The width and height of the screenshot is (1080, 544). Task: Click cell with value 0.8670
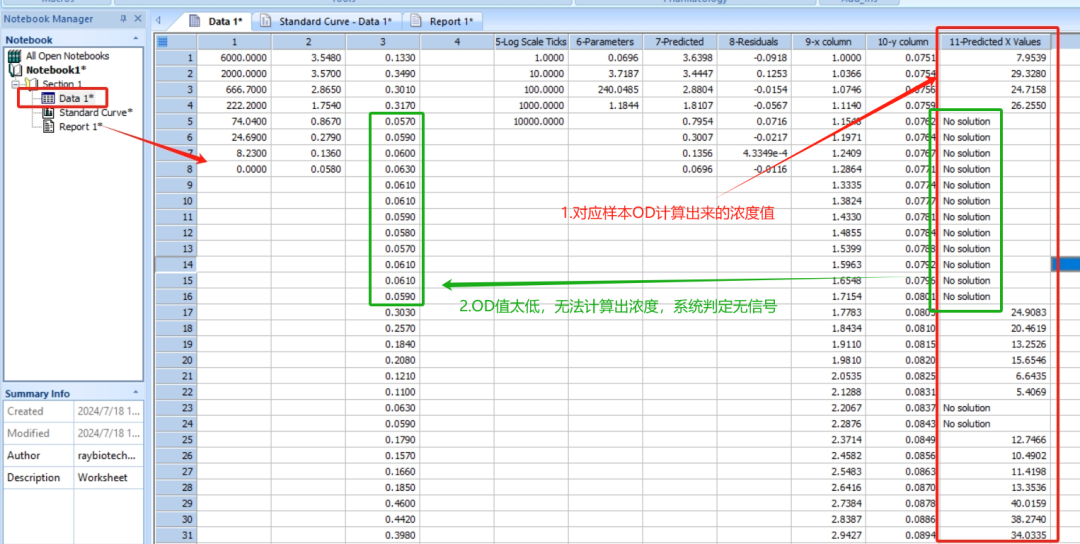(x=309, y=121)
